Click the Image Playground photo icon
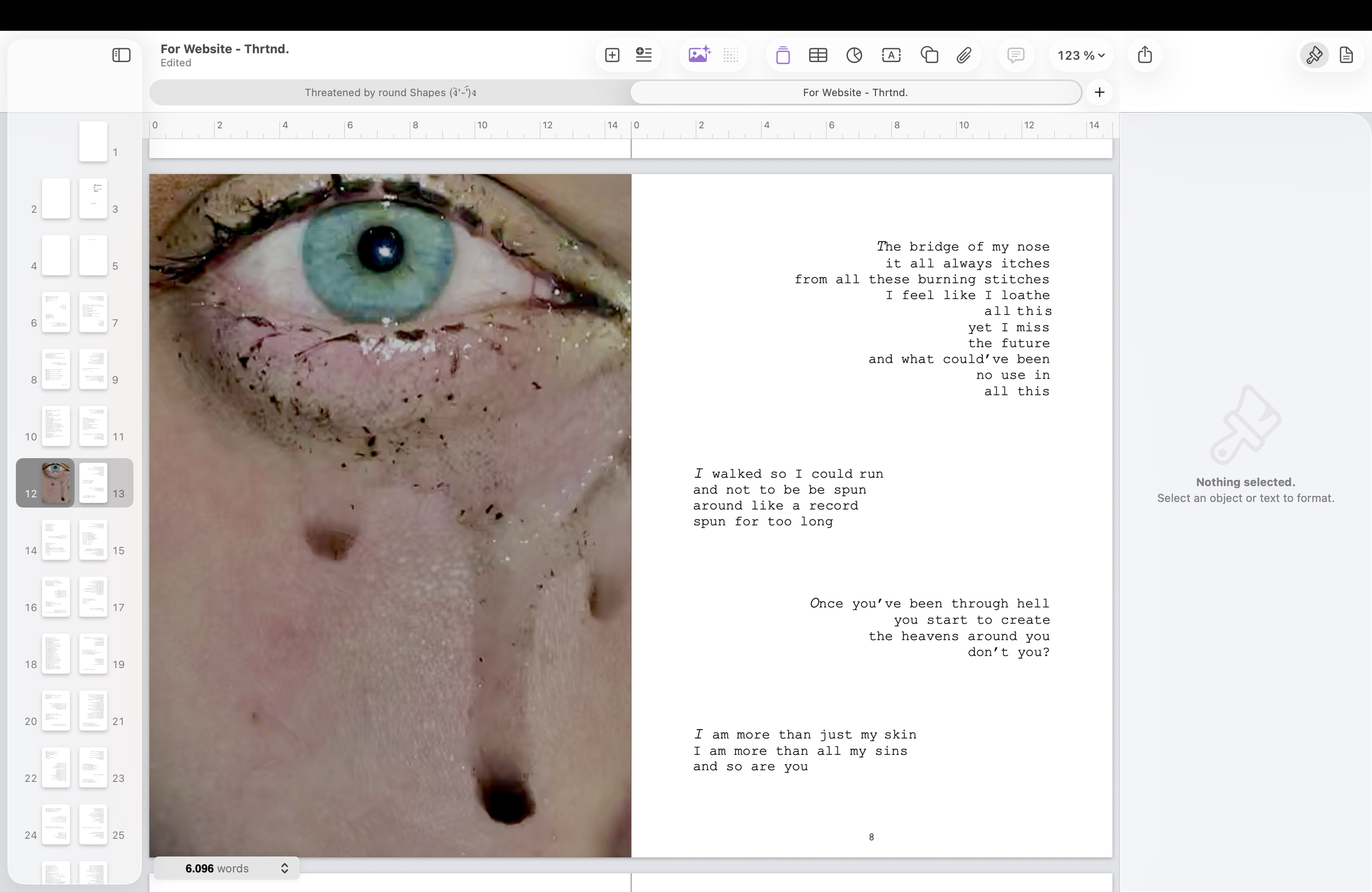Image resolution: width=1372 pixels, height=892 pixels. click(699, 55)
